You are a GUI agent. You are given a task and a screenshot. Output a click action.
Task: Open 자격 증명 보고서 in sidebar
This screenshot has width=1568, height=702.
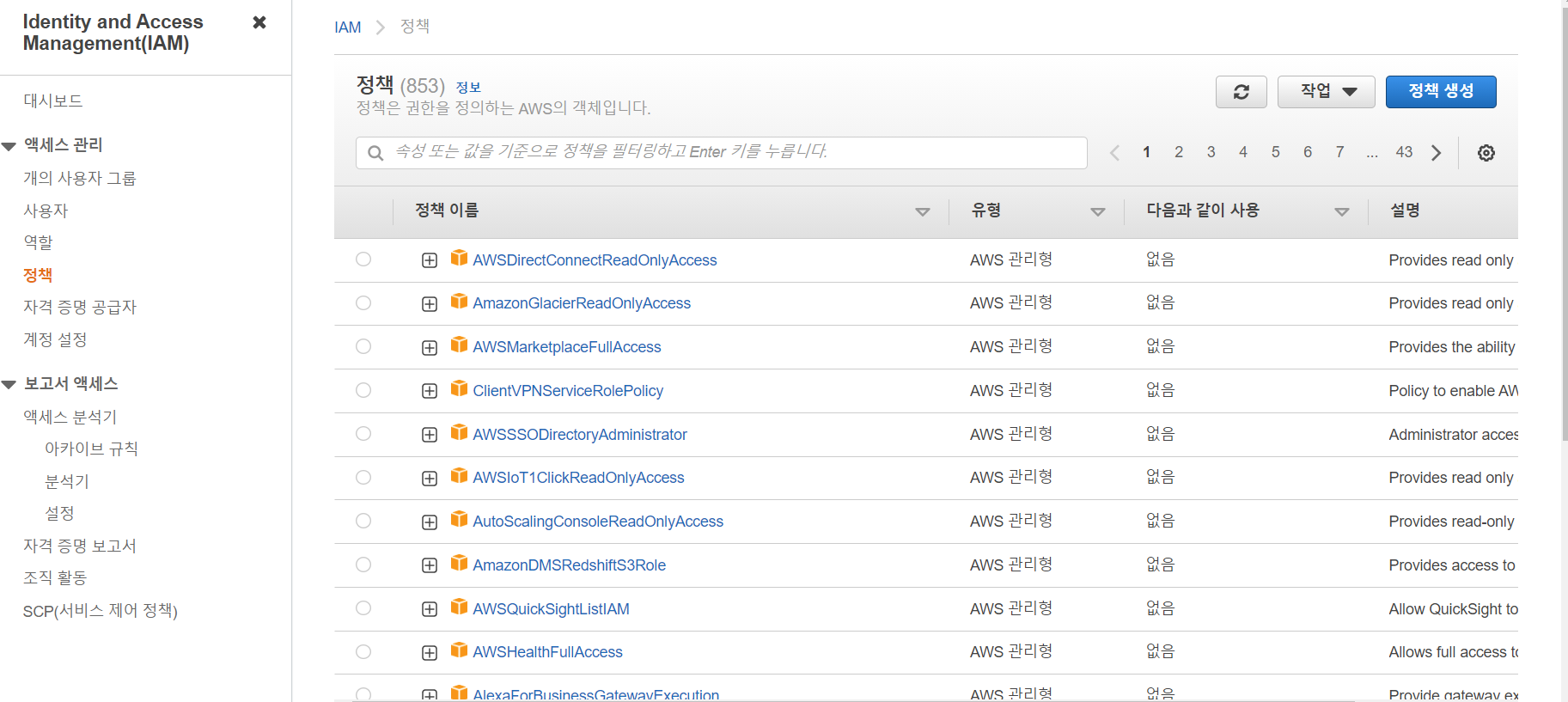[x=80, y=546]
